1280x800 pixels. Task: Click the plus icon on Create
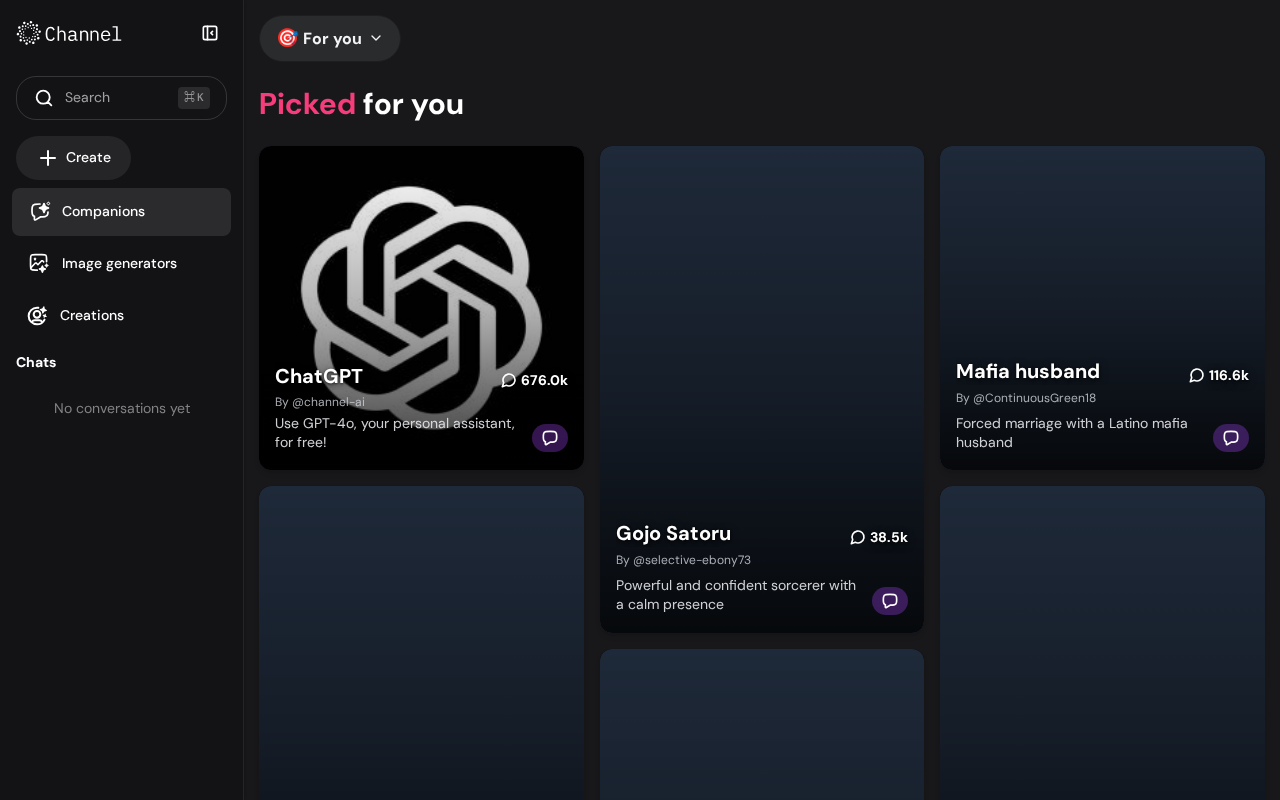(x=48, y=158)
